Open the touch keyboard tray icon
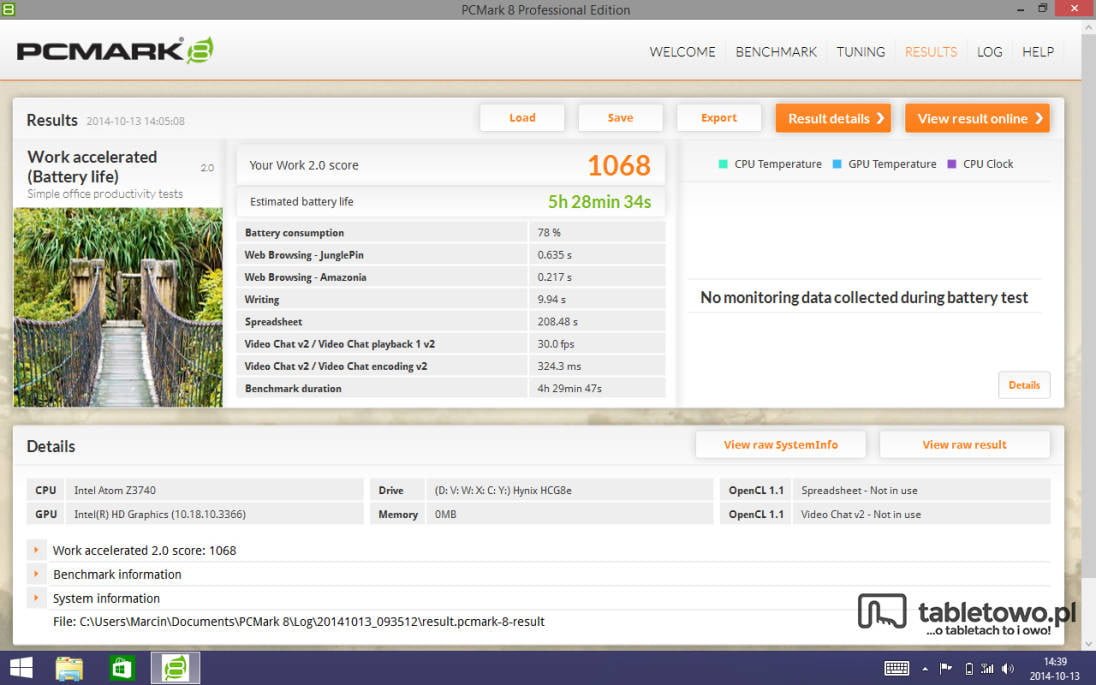 (x=897, y=669)
